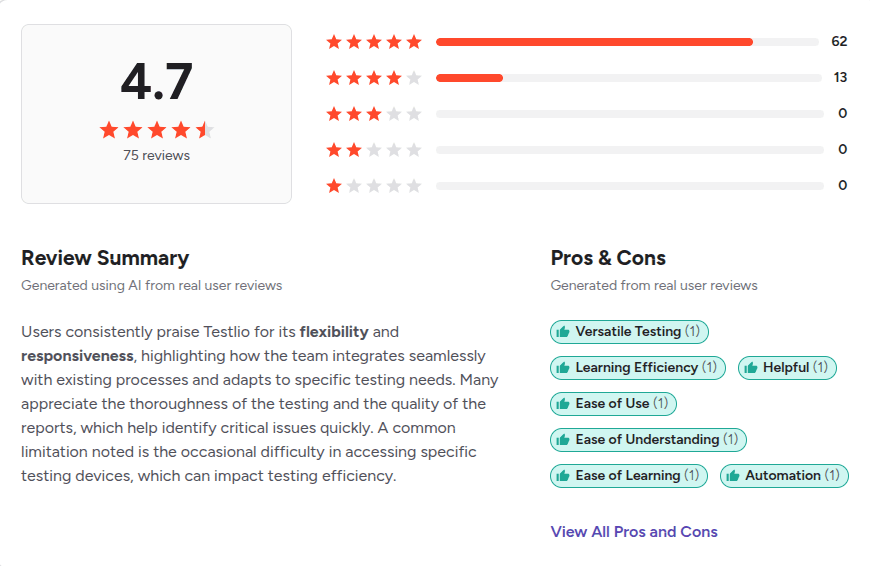870x566 pixels.
Task: Click the 4-star rating progress bar
Action: coord(627,78)
